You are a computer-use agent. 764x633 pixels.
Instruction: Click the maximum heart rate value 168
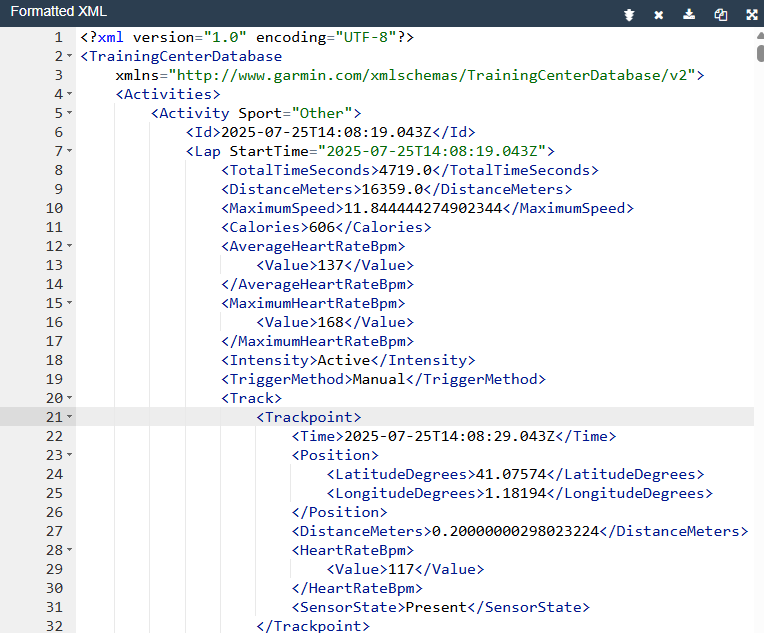coord(331,322)
